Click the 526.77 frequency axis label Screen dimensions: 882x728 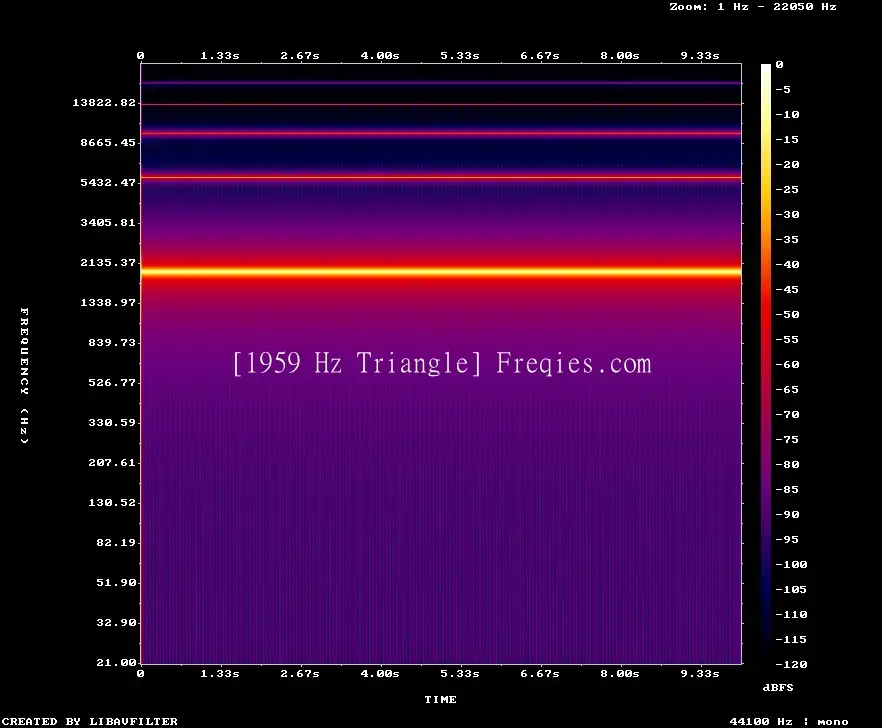click(x=112, y=382)
